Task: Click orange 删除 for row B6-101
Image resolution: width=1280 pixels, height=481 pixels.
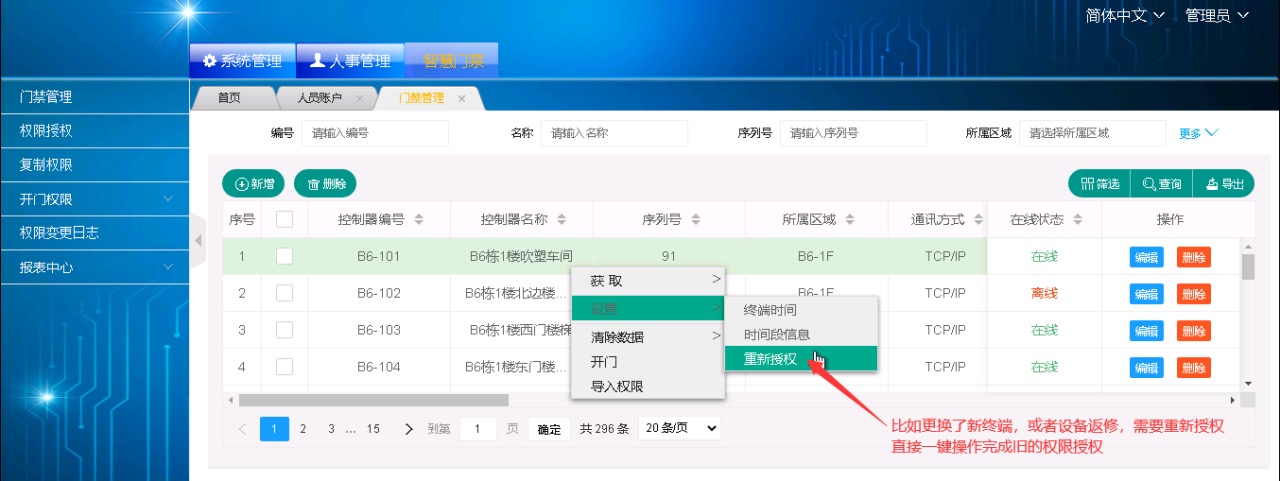Action: [x=1194, y=257]
